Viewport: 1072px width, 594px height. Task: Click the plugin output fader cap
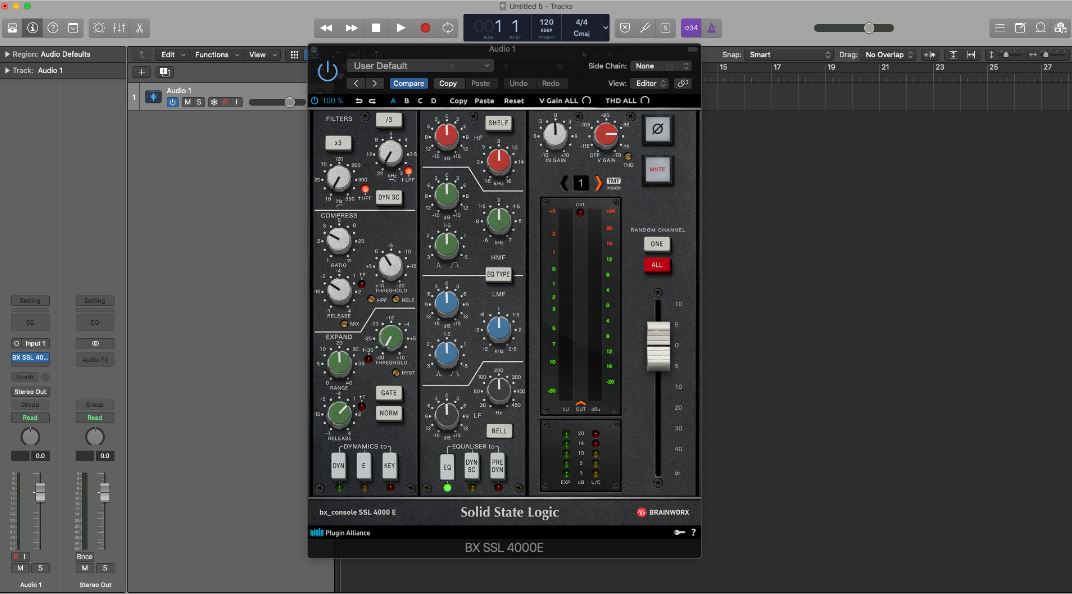coord(658,346)
